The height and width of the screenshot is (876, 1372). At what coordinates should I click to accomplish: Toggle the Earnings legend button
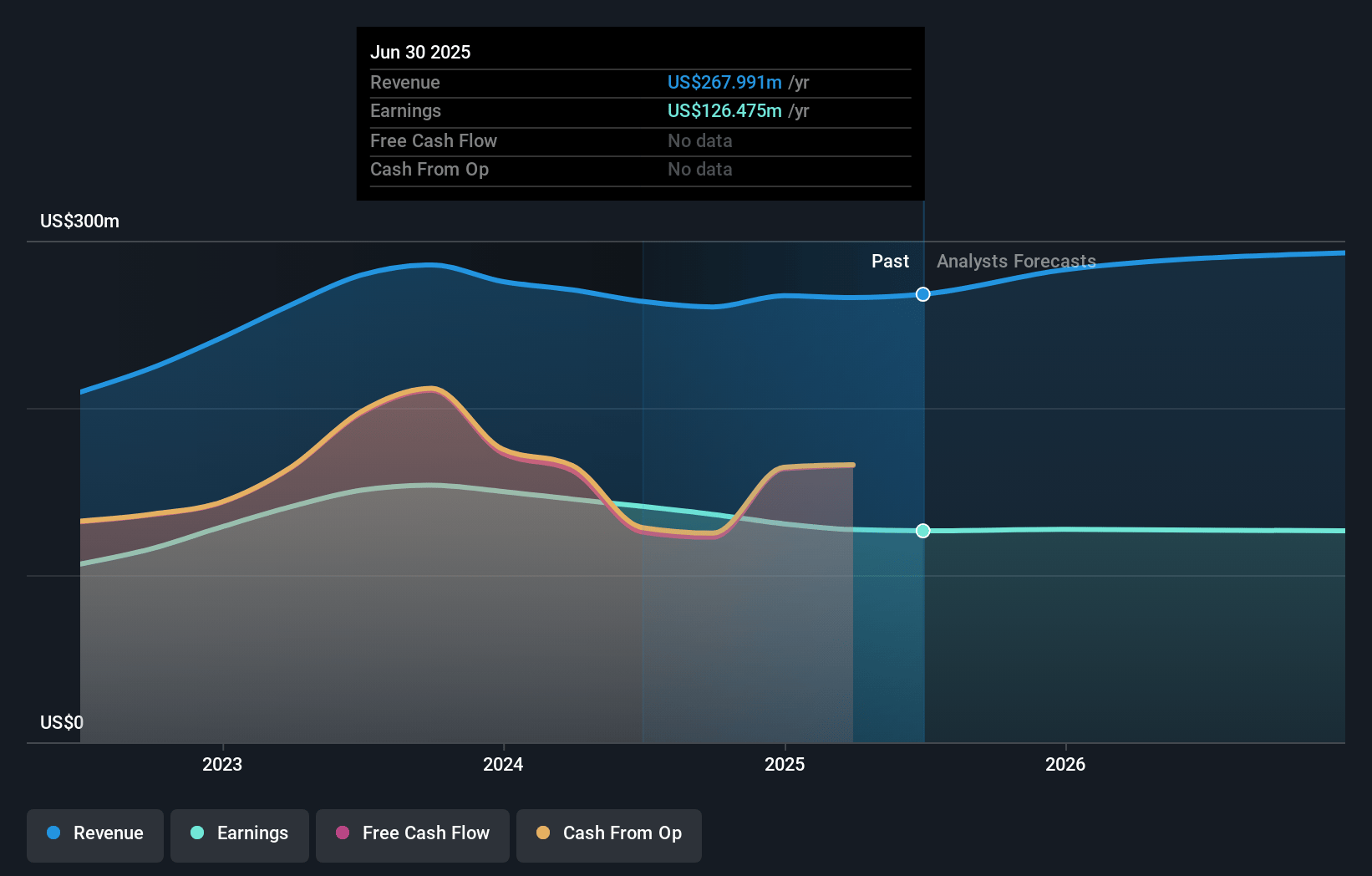point(240,835)
